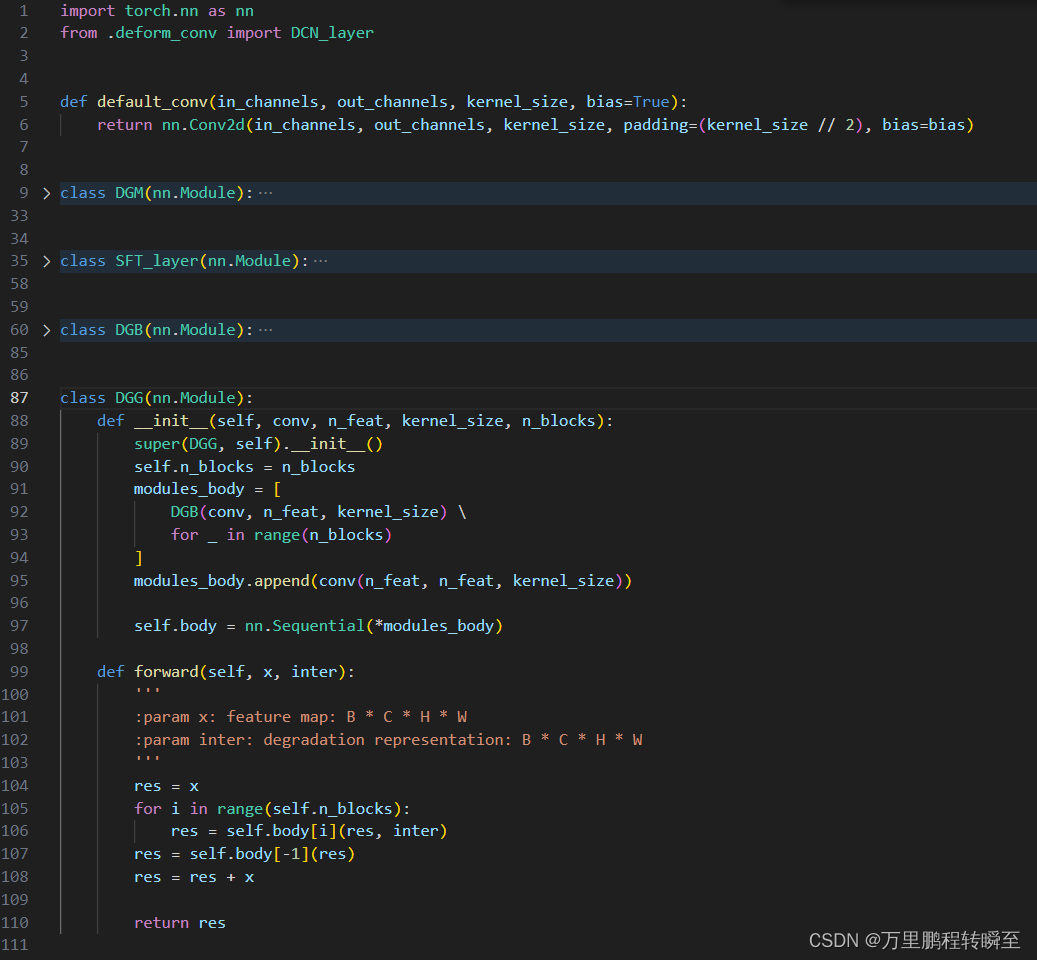The height and width of the screenshot is (960, 1037).
Task: Click '__init__' method name on line 88
Action: pyautogui.click(x=171, y=421)
